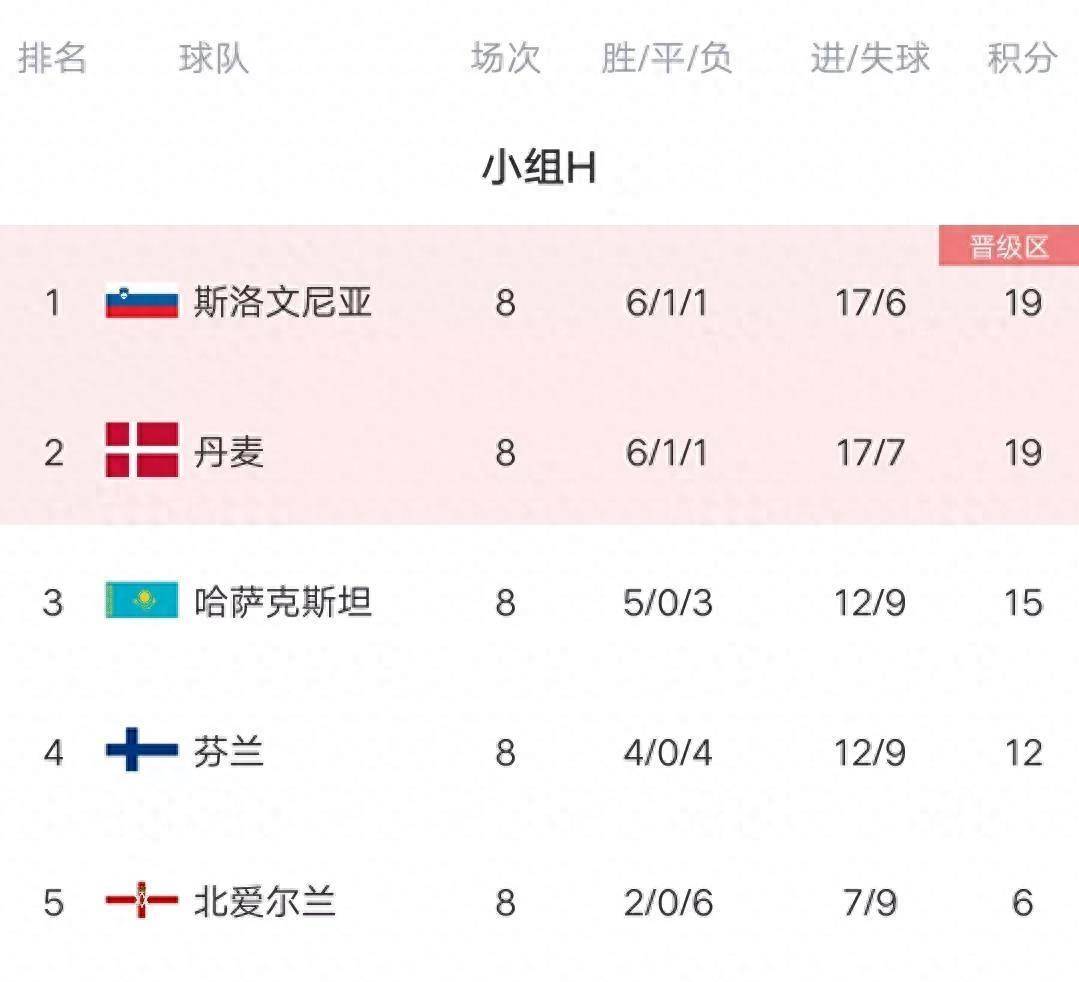This screenshot has width=1079, height=982.
Task: Click the Kazakhstan flag icon
Action: (x=142, y=601)
